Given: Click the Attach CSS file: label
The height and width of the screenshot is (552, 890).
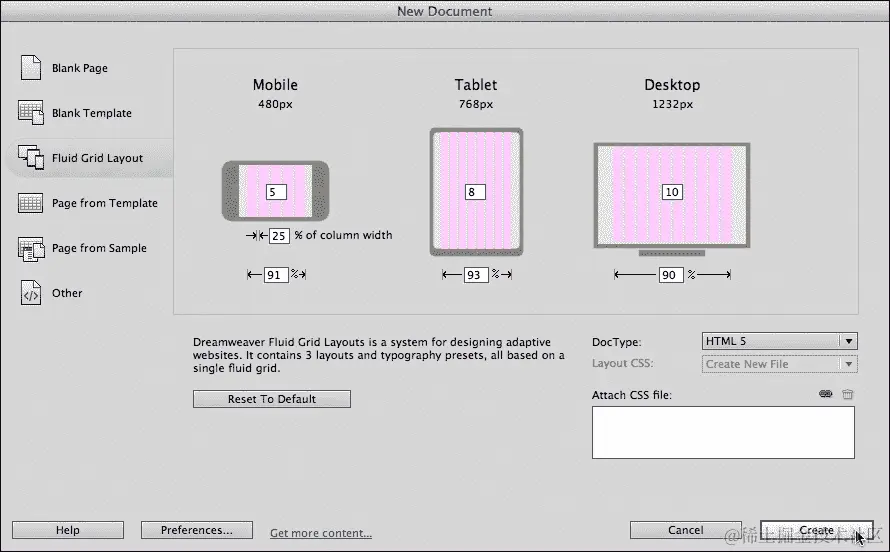Looking at the screenshot, I should point(632,395).
